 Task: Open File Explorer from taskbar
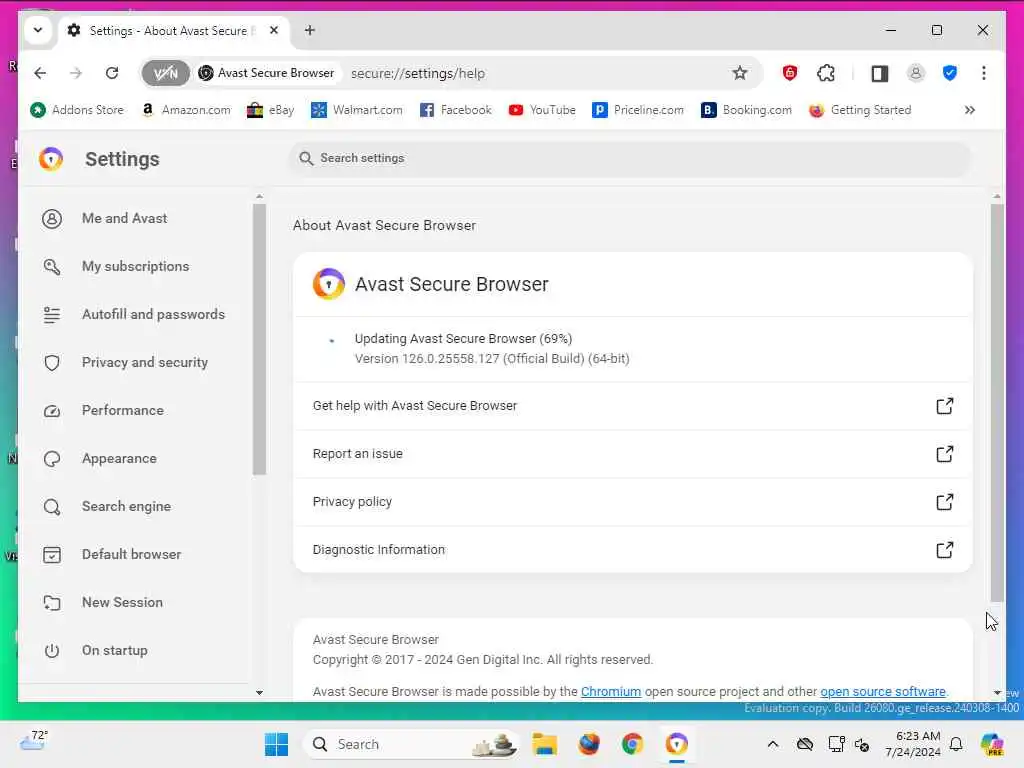point(544,744)
